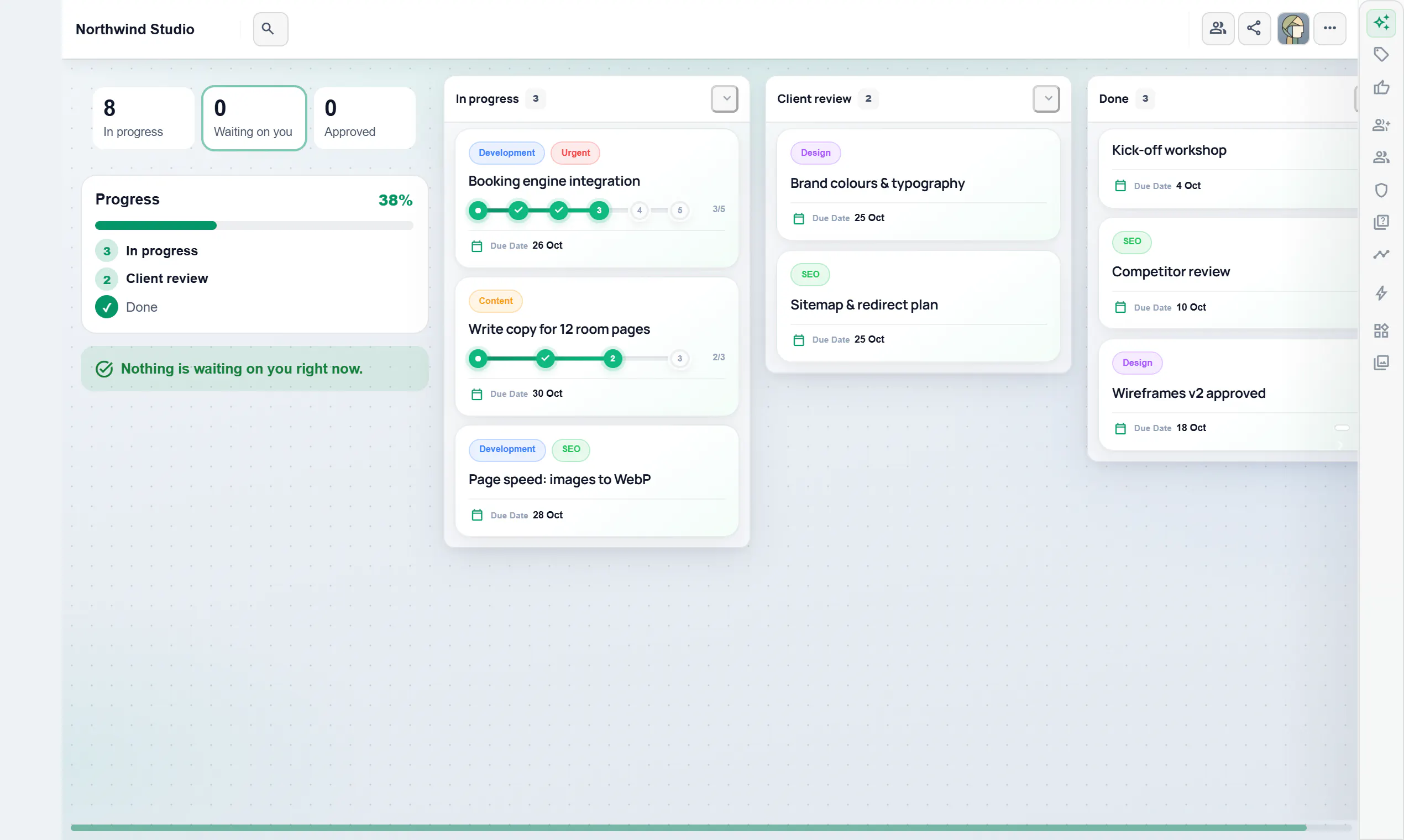Screen dimensions: 1404x840
Task: Click the lightning bolt automation icon
Action: click(1381, 293)
